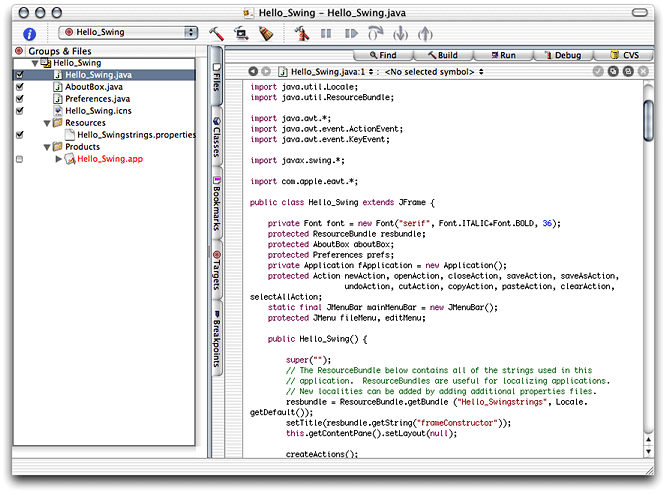
Task: Click the Build hammer toolbar icon
Action: (x=216, y=33)
